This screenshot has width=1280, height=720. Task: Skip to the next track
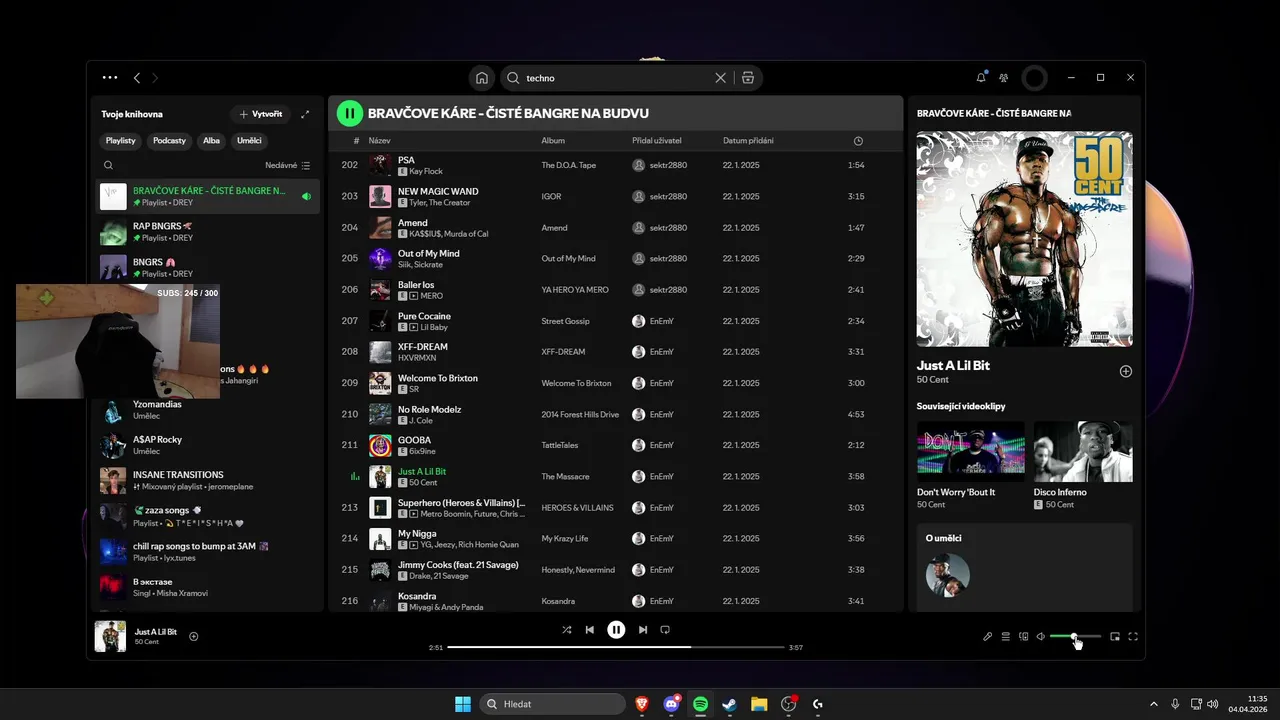click(643, 630)
